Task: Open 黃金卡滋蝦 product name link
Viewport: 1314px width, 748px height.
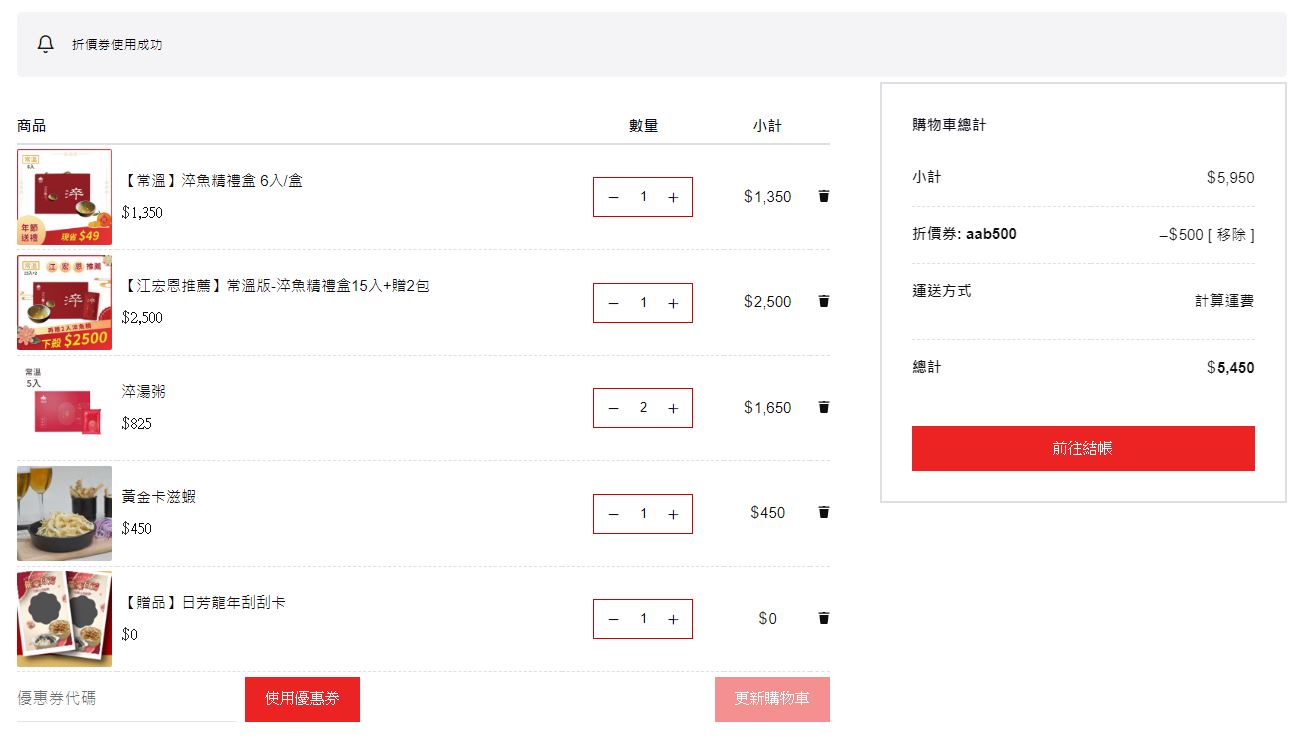Action: [159, 497]
